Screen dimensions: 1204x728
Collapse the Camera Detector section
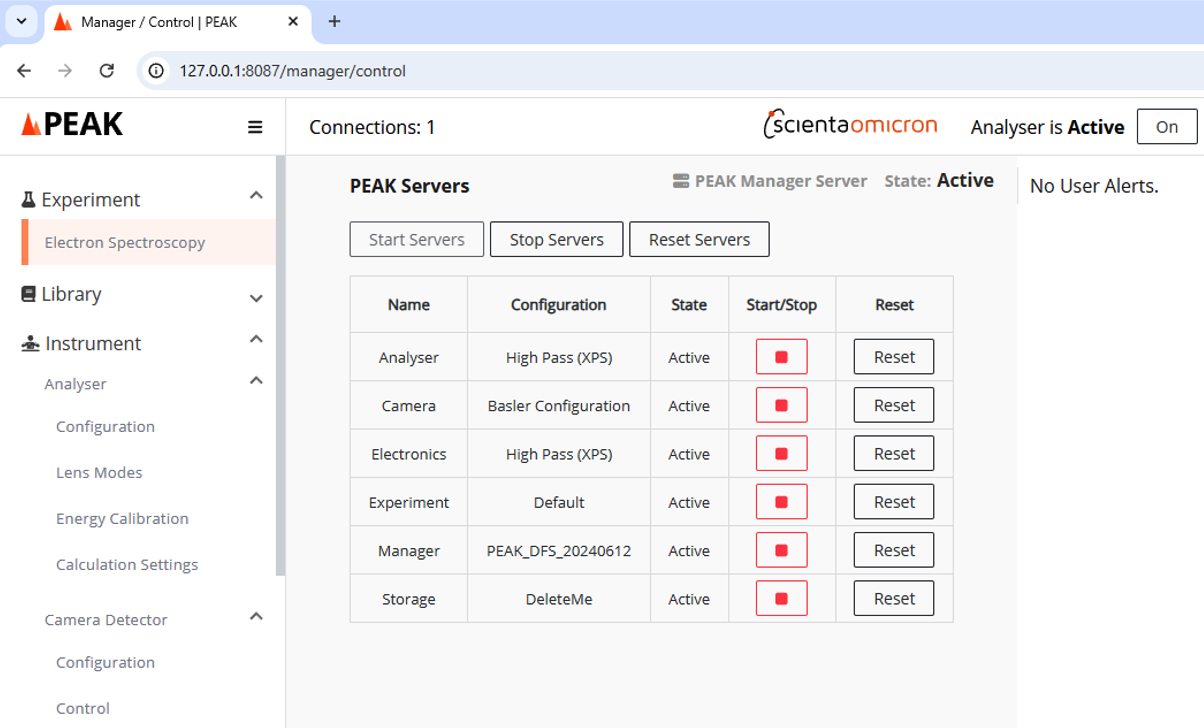tap(256, 617)
